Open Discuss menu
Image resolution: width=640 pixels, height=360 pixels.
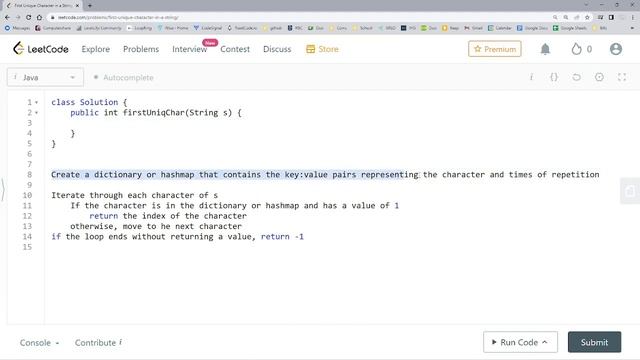[277, 49]
